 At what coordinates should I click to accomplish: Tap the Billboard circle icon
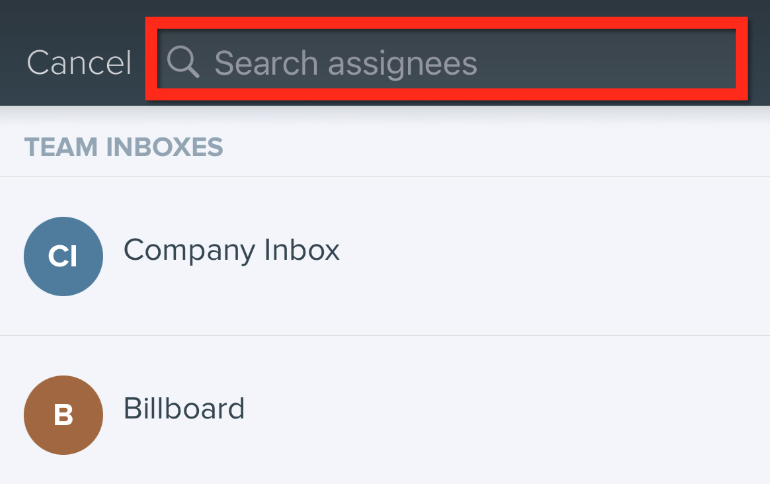(x=63, y=415)
